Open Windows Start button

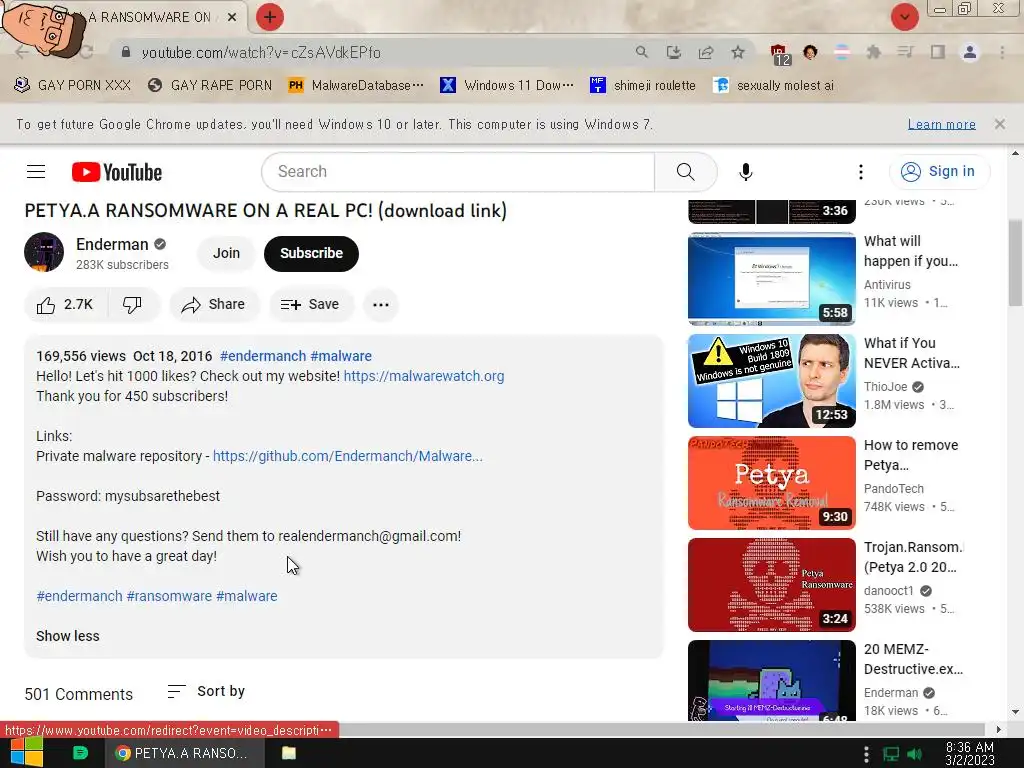point(26,752)
